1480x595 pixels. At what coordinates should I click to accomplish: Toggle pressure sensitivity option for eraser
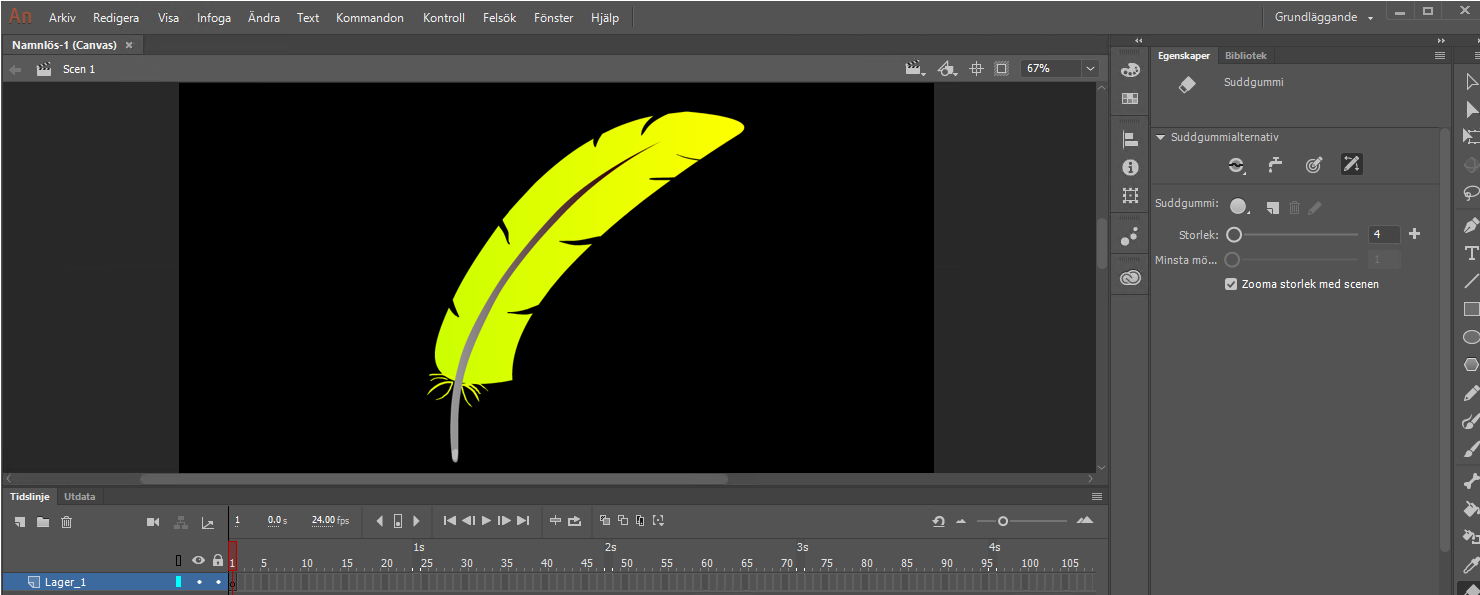1314,165
